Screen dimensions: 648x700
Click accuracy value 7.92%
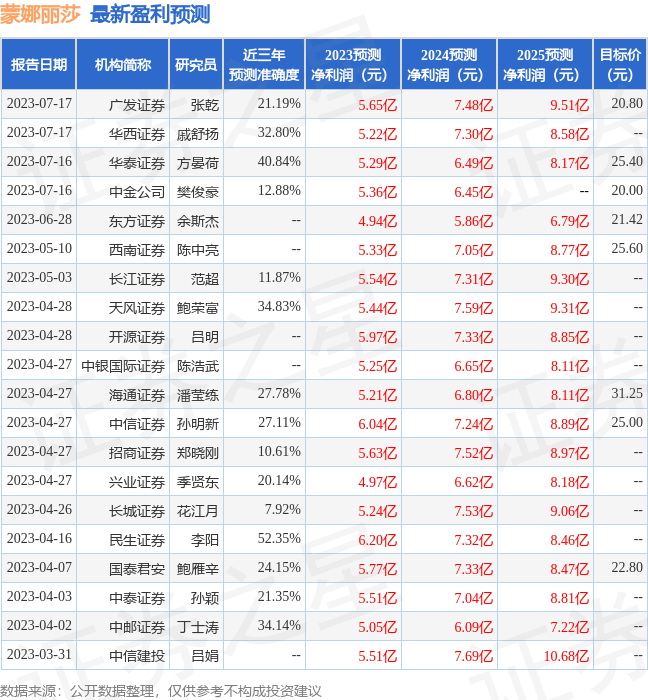click(x=282, y=510)
